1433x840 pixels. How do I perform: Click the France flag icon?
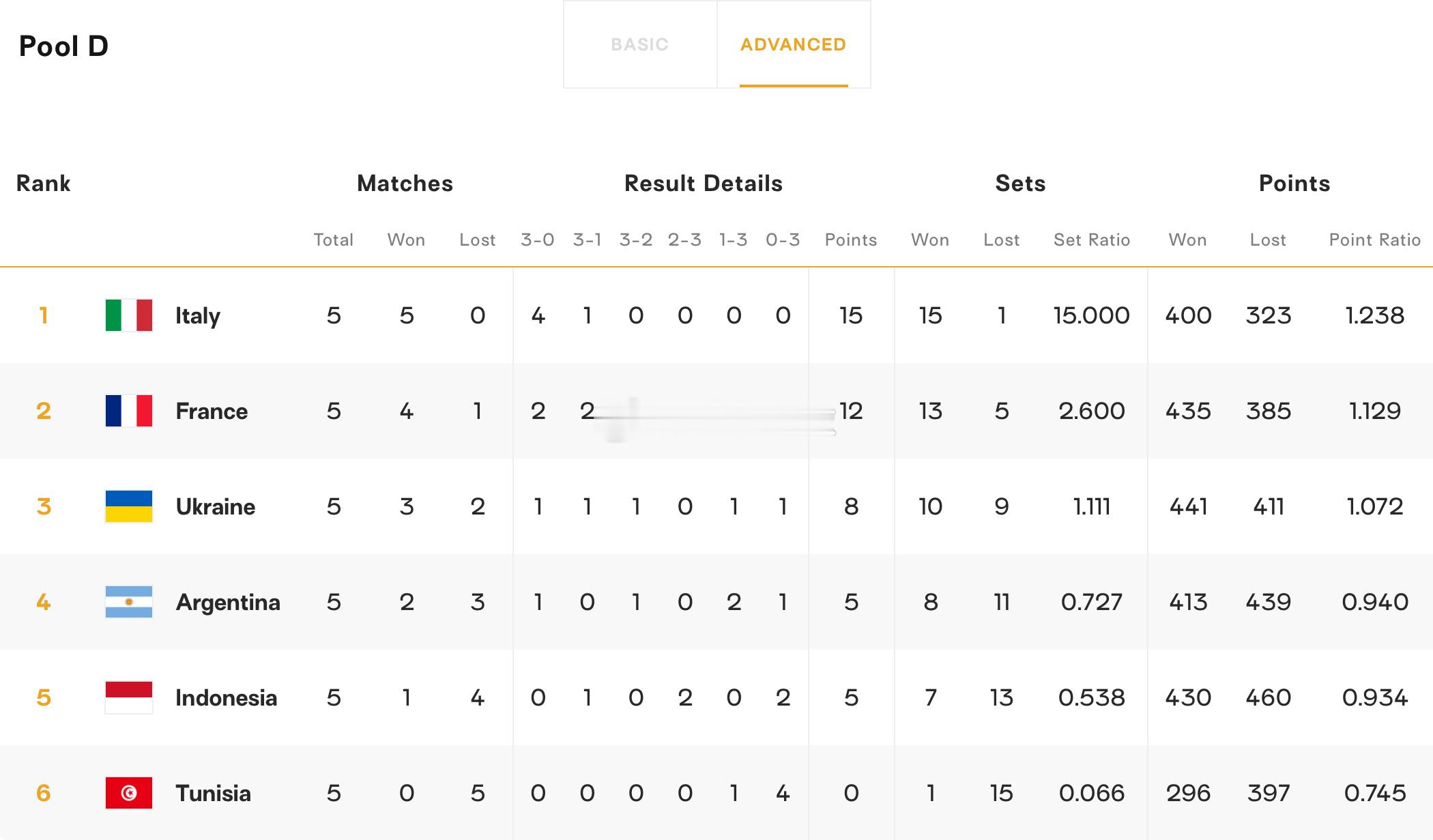[129, 411]
